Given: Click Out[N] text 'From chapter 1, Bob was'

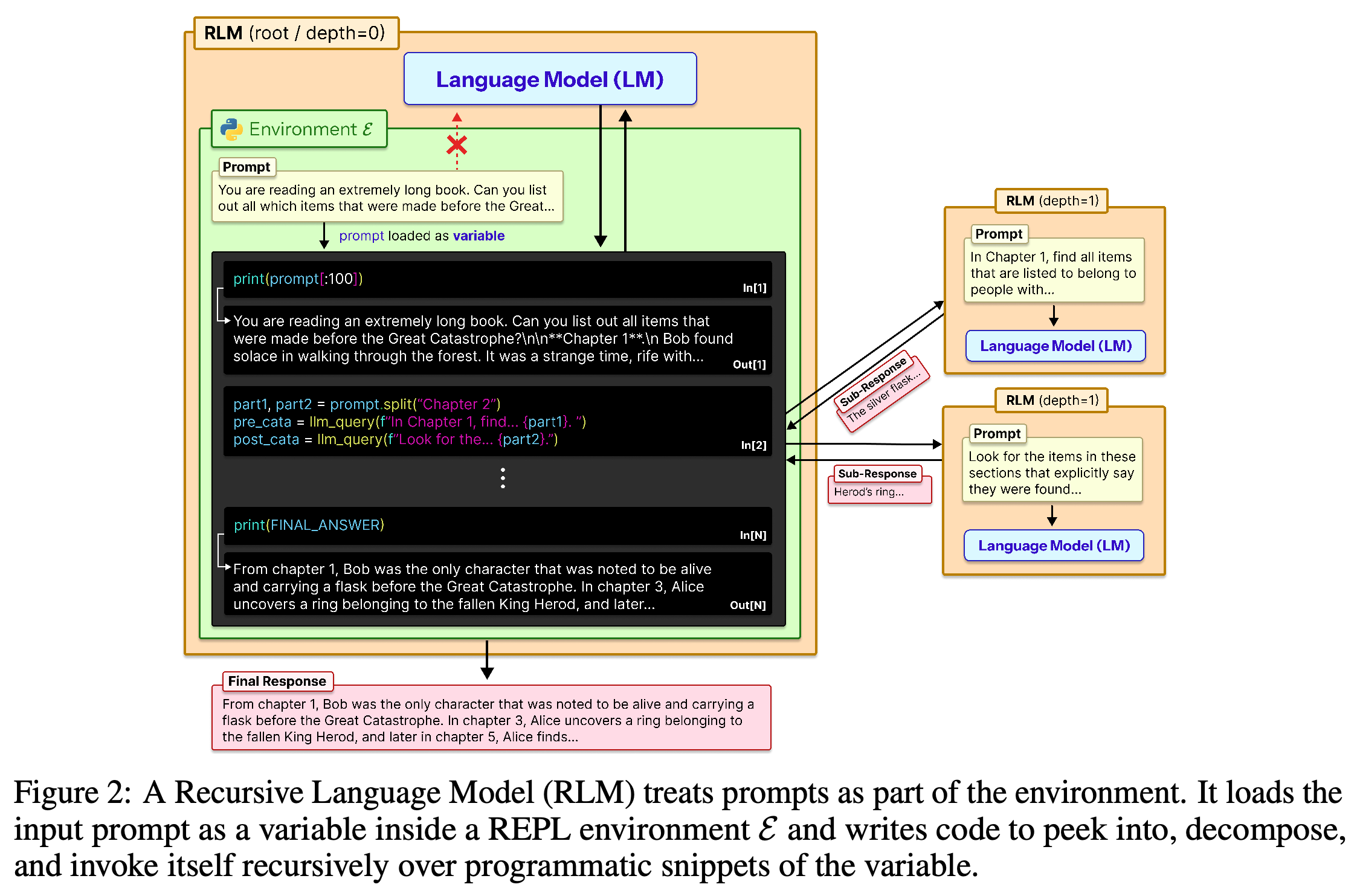Looking at the screenshot, I should point(472,586).
